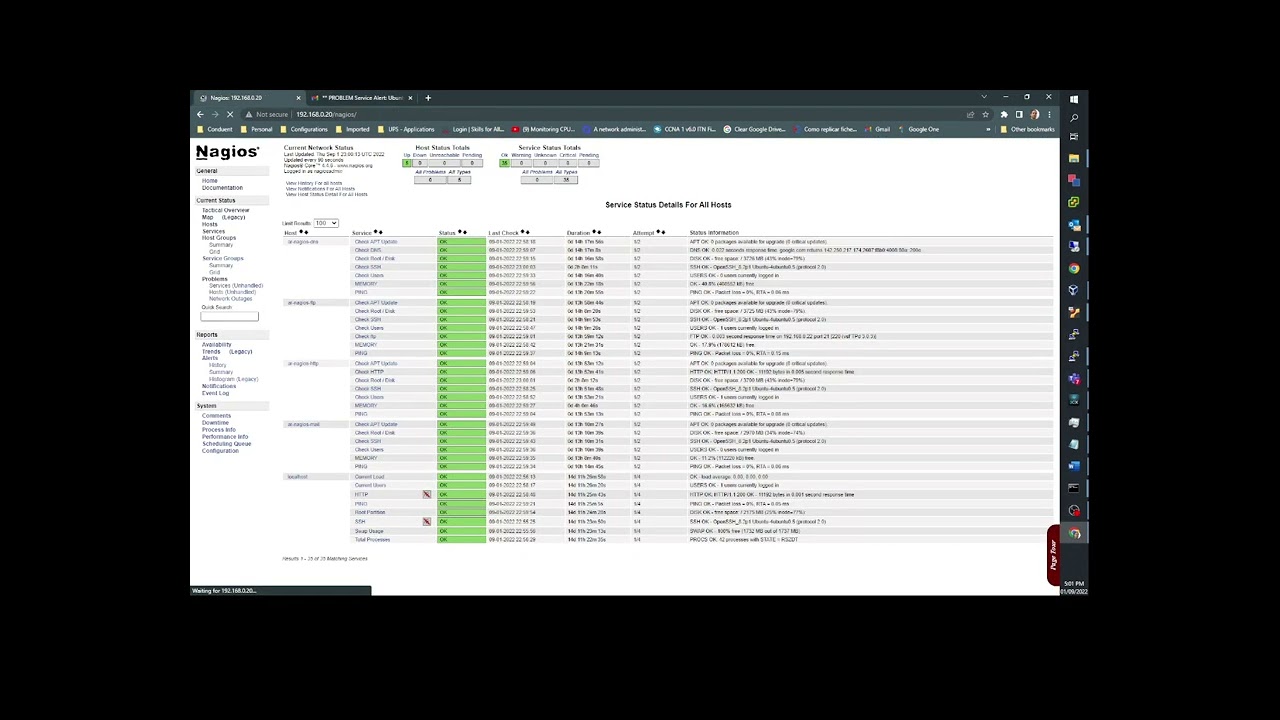Expand the Configurations bookmarks folder
Image resolution: width=1280 pixels, height=720 pixels.
(304, 129)
